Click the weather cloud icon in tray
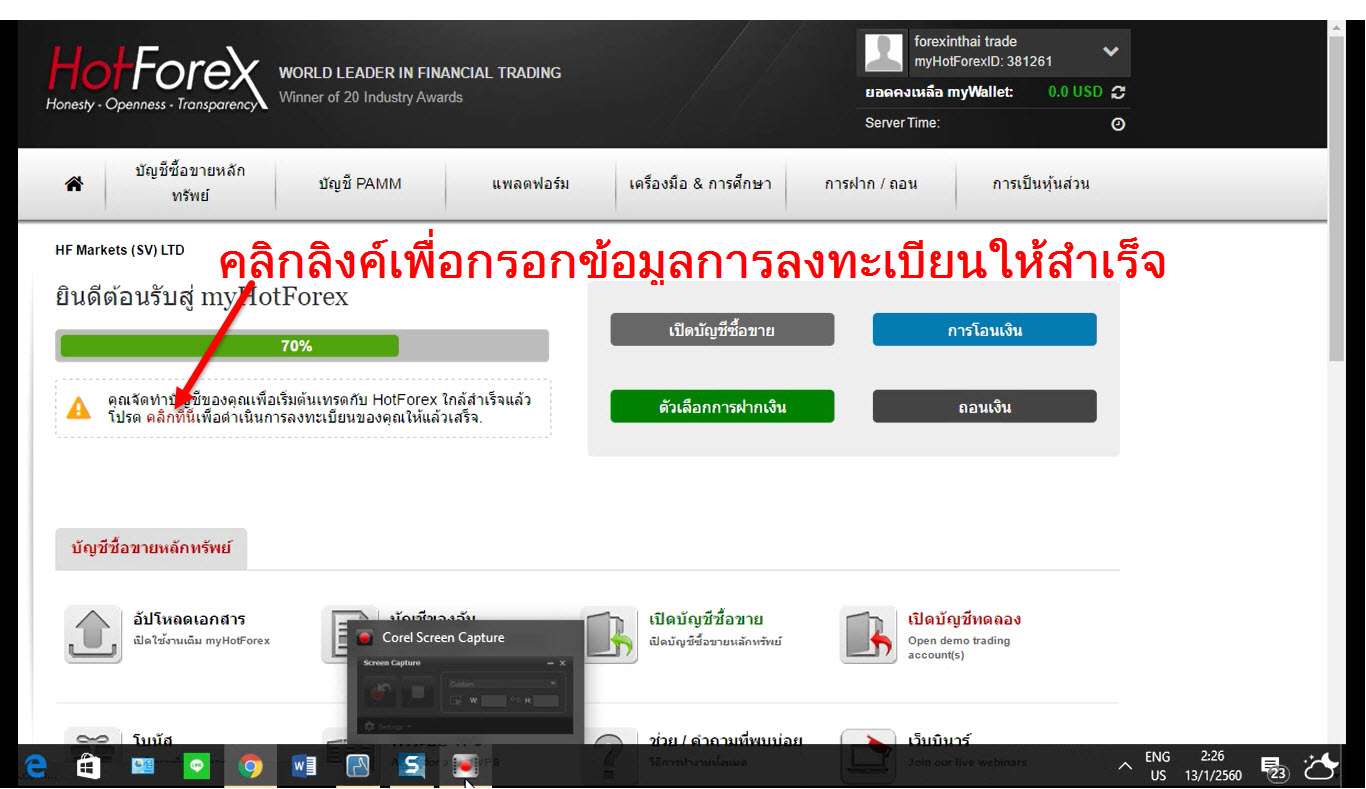This screenshot has height=789, width=1366. pyautogui.click(x=1322, y=767)
